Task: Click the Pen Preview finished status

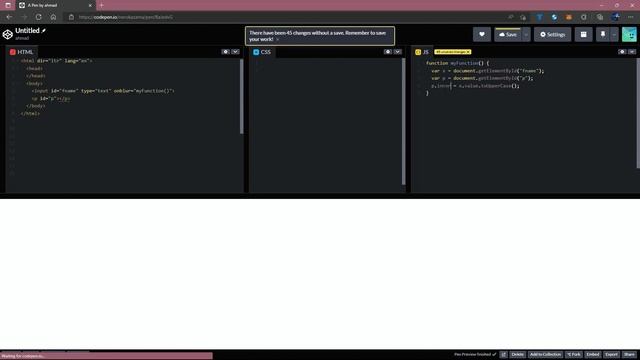Action: [475, 354]
